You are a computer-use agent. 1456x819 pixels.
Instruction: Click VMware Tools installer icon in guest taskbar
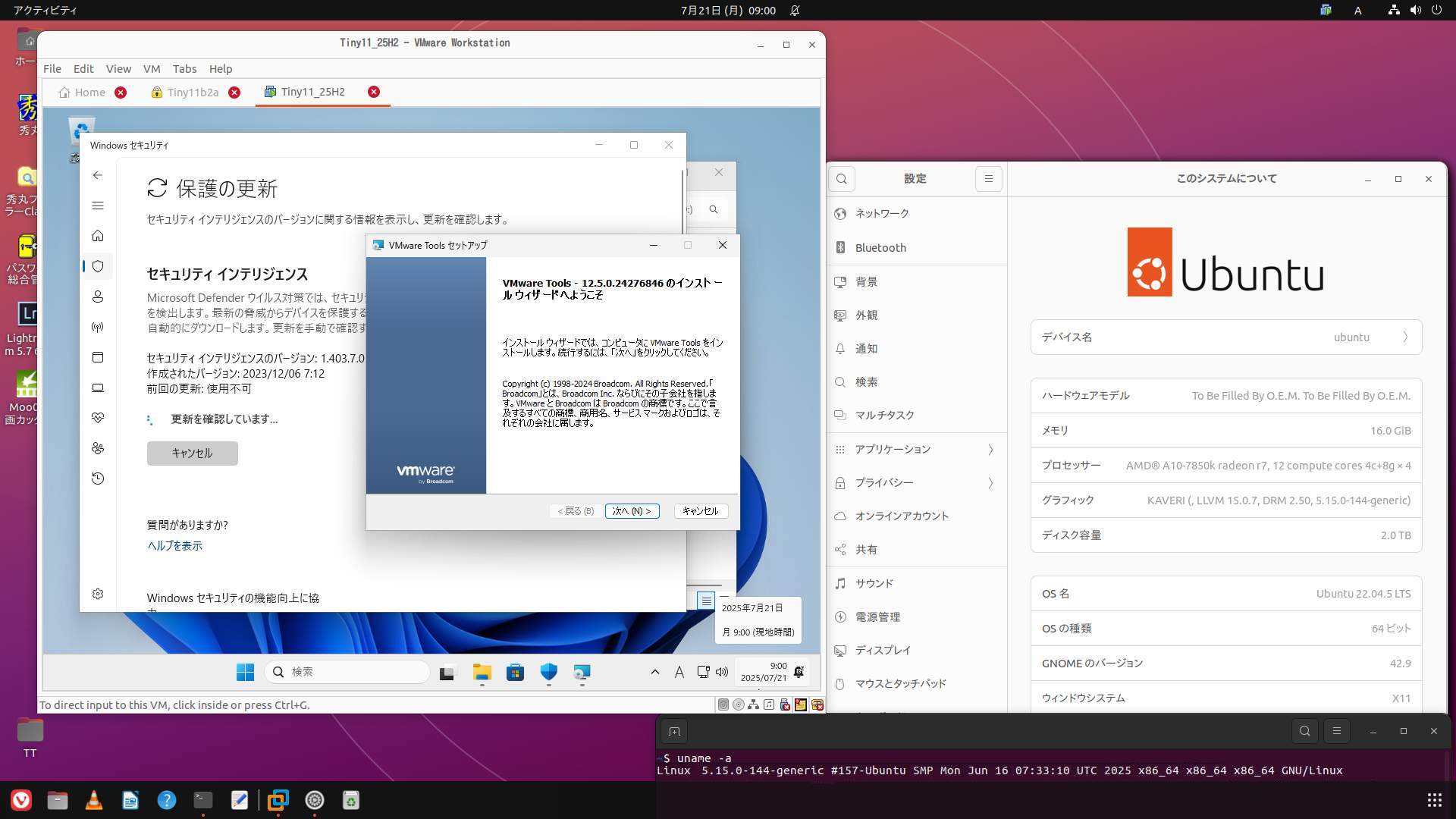(582, 672)
